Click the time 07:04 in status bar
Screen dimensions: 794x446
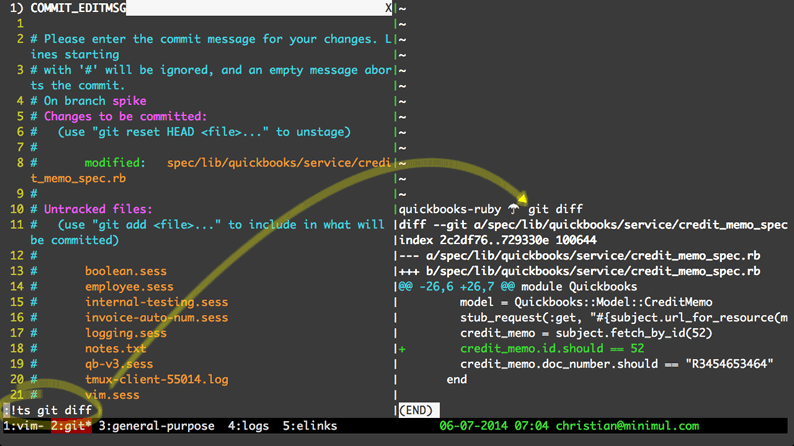point(532,426)
